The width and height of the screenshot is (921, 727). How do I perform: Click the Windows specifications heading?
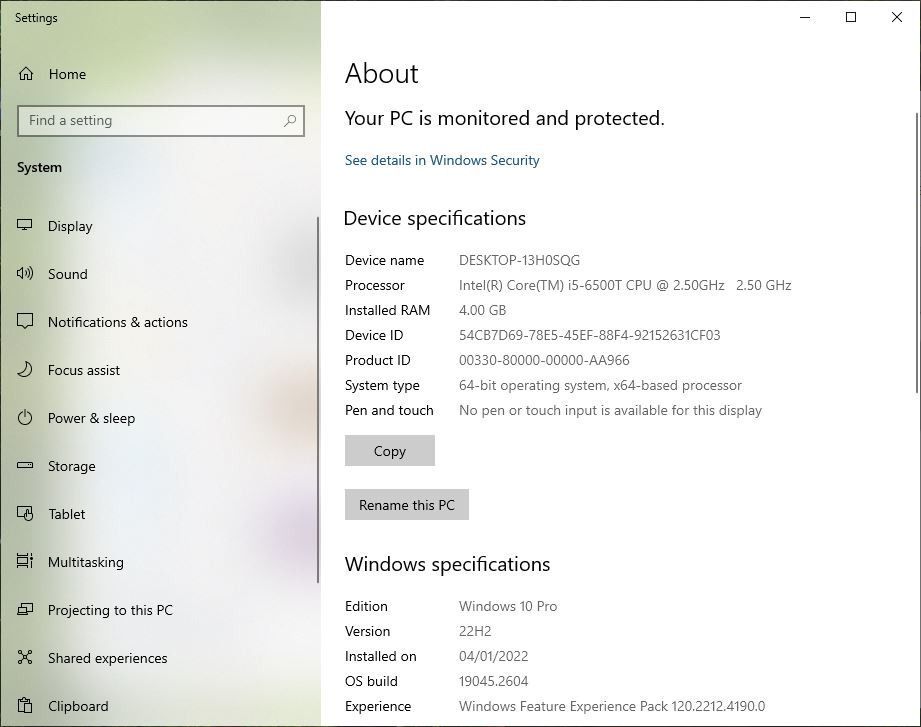point(448,564)
